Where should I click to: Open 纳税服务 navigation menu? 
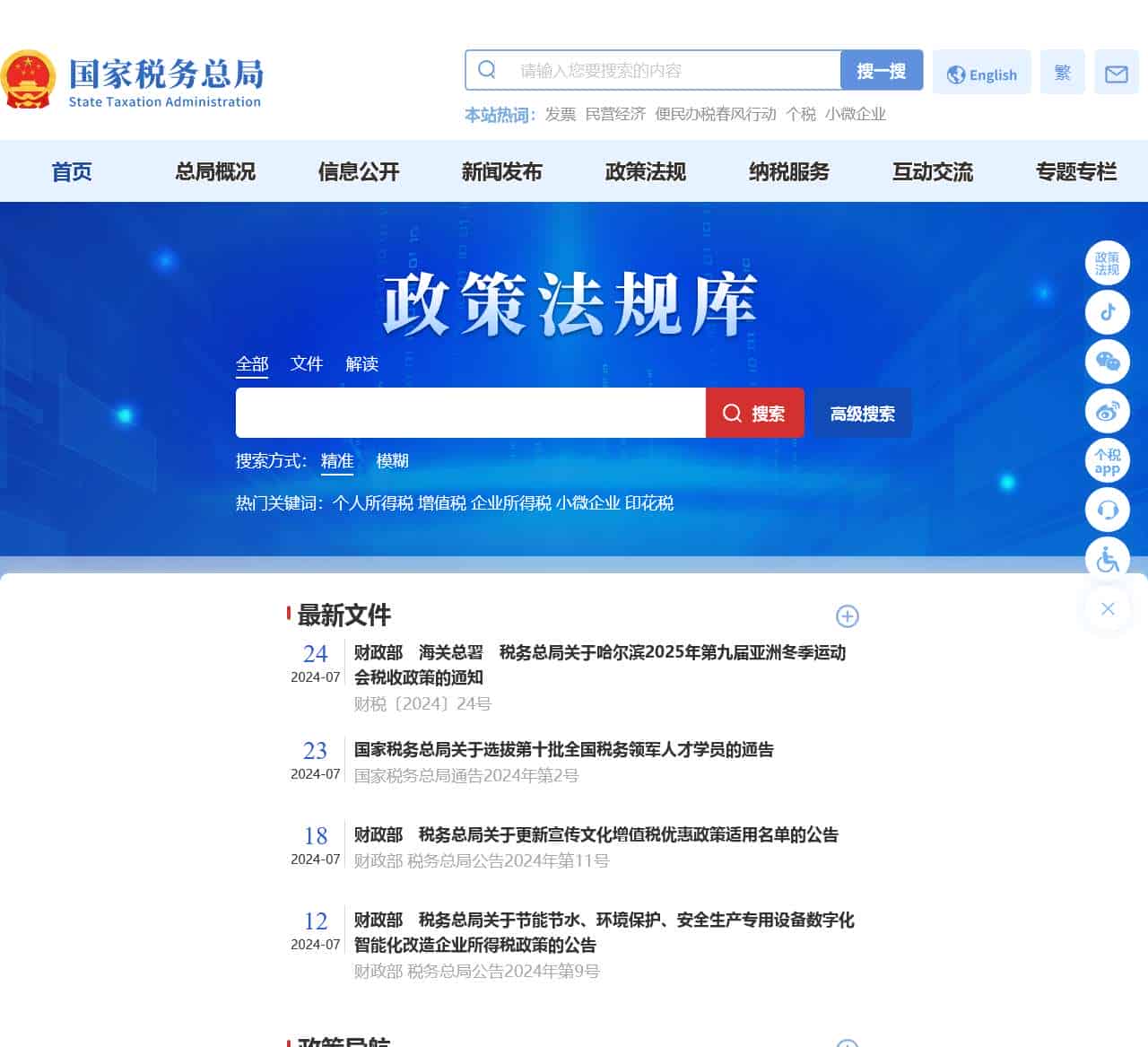[x=789, y=171]
